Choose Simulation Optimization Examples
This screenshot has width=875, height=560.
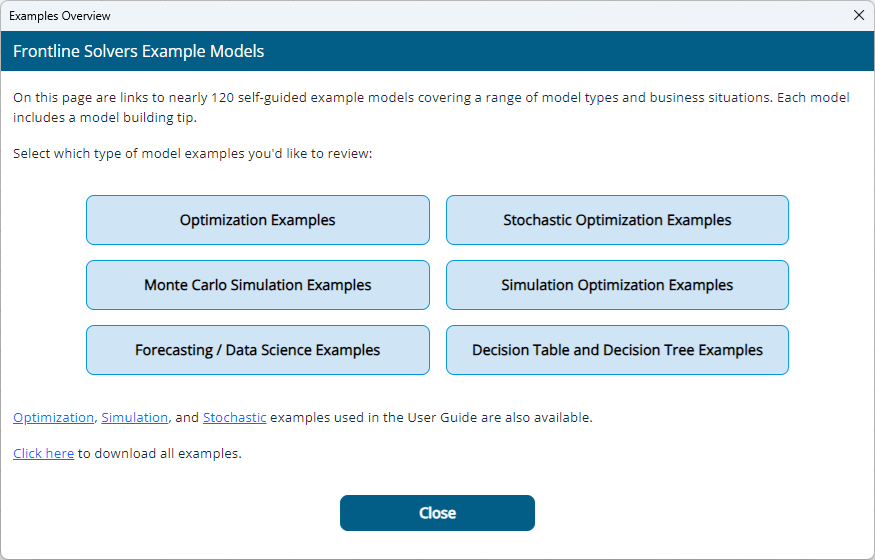point(617,285)
